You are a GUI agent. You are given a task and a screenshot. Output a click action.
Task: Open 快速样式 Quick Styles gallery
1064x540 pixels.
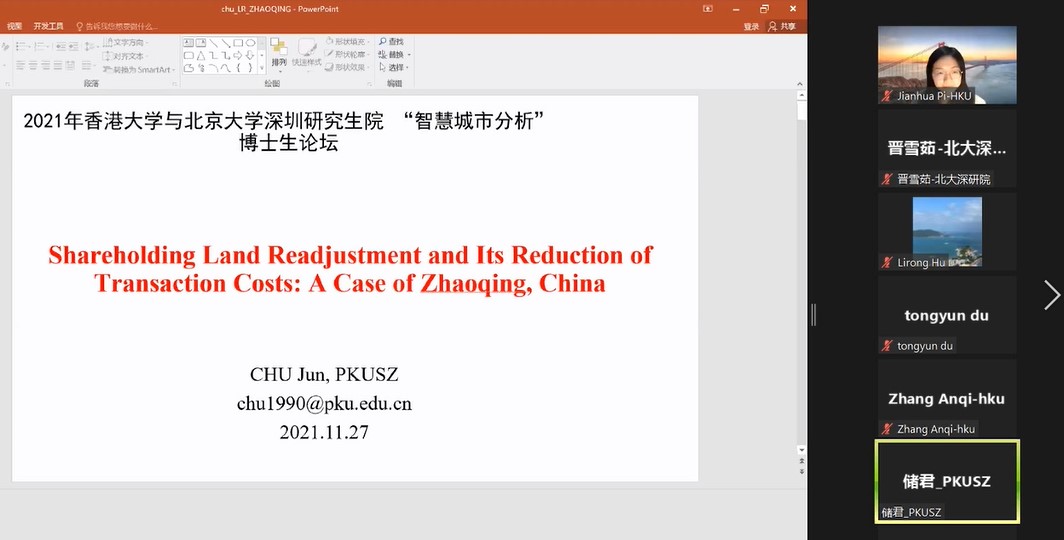coord(306,54)
